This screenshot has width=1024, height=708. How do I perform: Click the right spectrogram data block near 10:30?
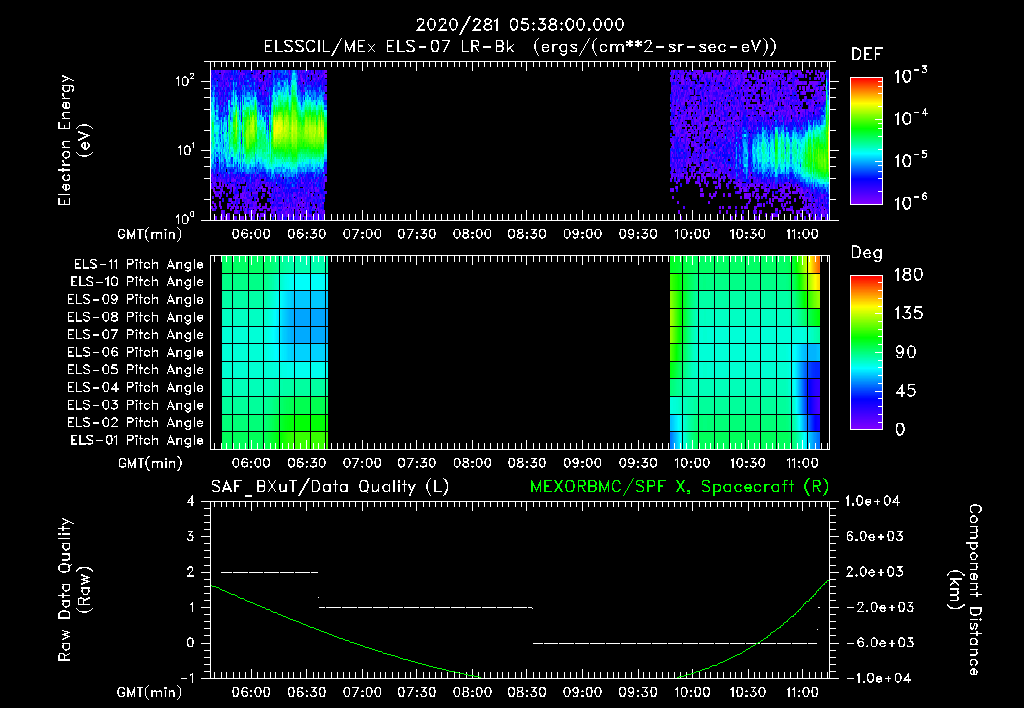pyautogui.click(x=750, y=144)
